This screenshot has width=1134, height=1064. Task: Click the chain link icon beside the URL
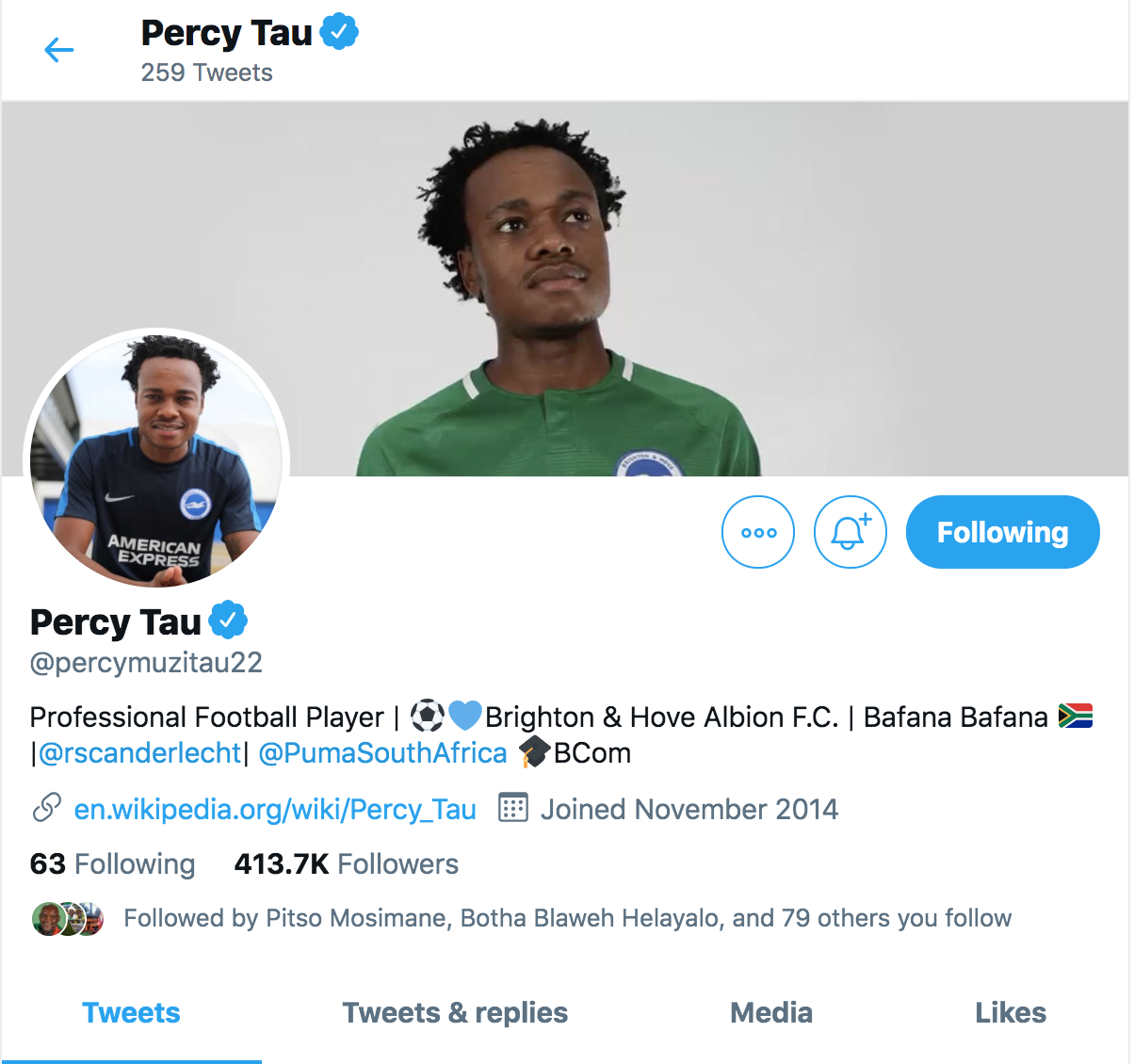(47, 808)
